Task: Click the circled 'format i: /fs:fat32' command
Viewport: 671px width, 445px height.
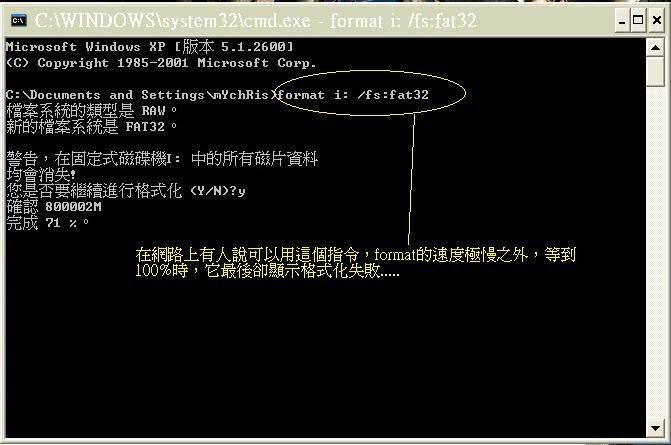Action: click(x=353, y=95)
